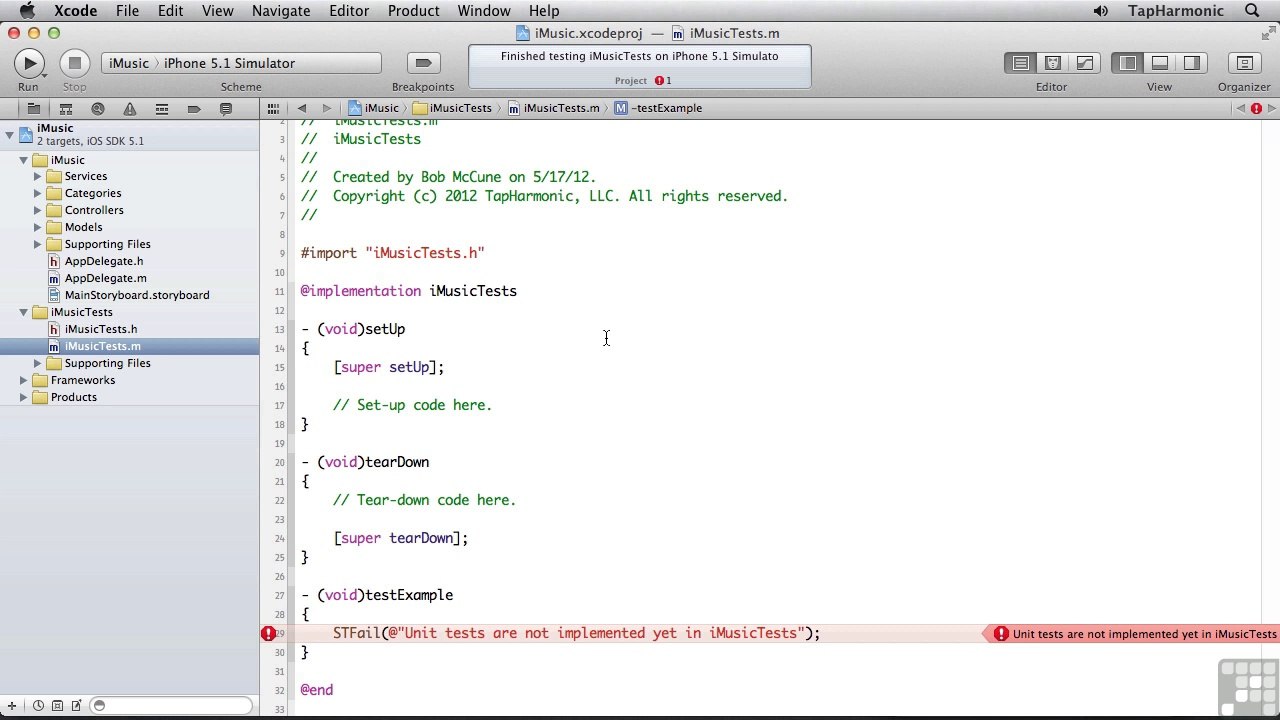The image size is (1280, 720).
Task: Show the Issue navigator
Action: pyautogui.click(x=129, y=108)
